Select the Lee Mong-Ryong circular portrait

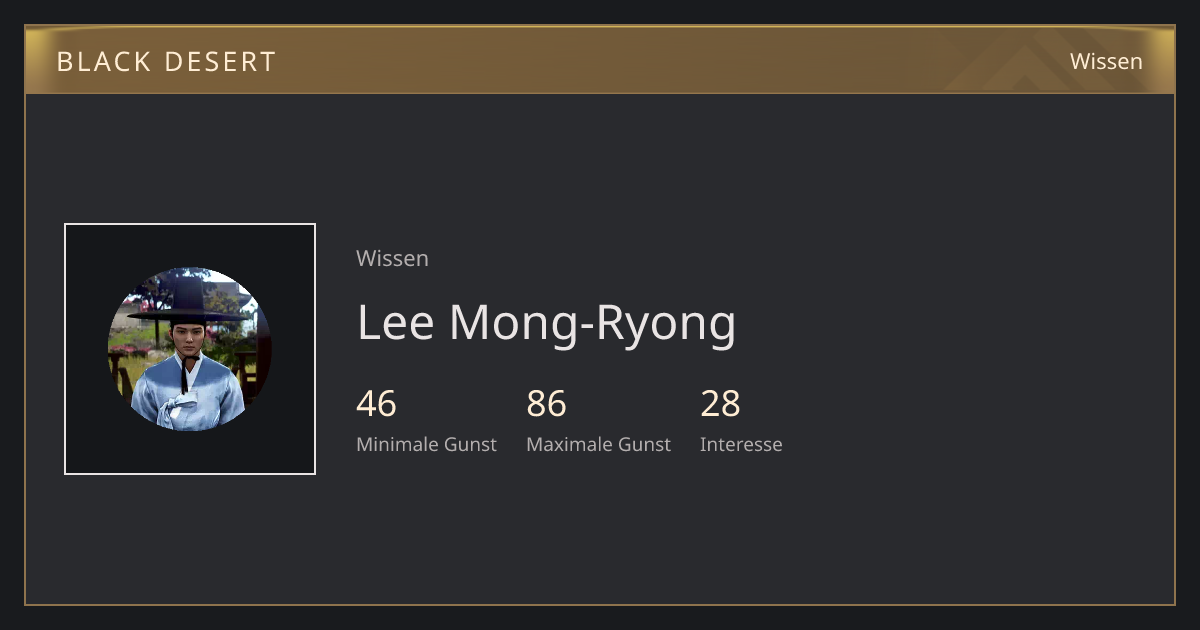(190, 349)
